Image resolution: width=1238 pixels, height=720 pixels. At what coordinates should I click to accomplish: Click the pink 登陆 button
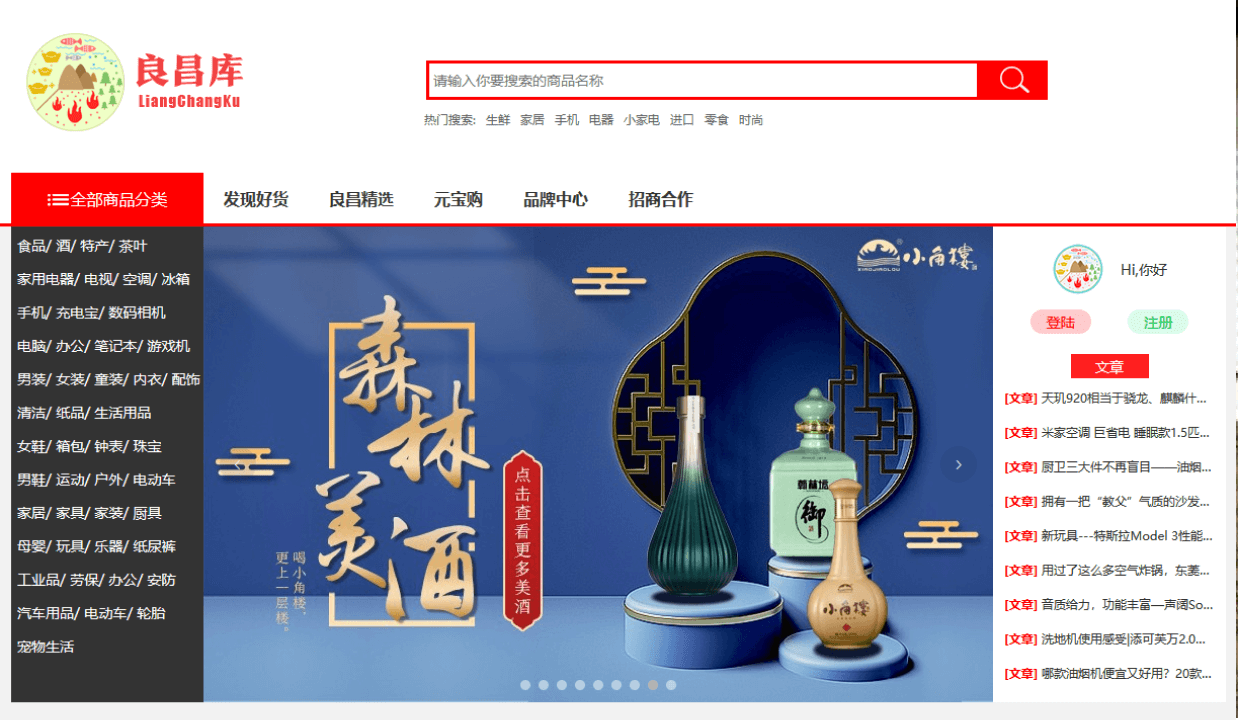(1060, 322)
